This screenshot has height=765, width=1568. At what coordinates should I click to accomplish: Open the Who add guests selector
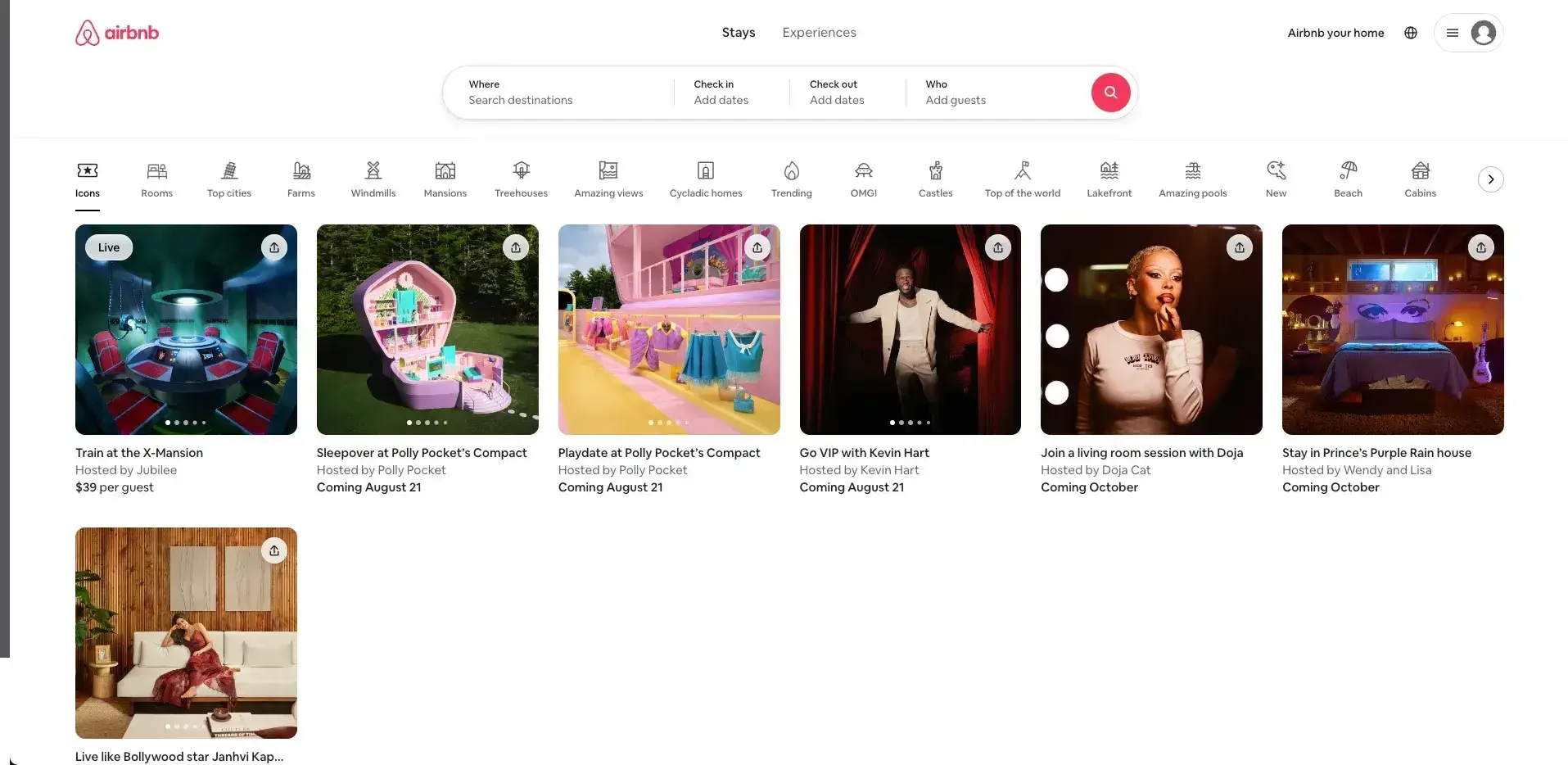pos(997,93)
